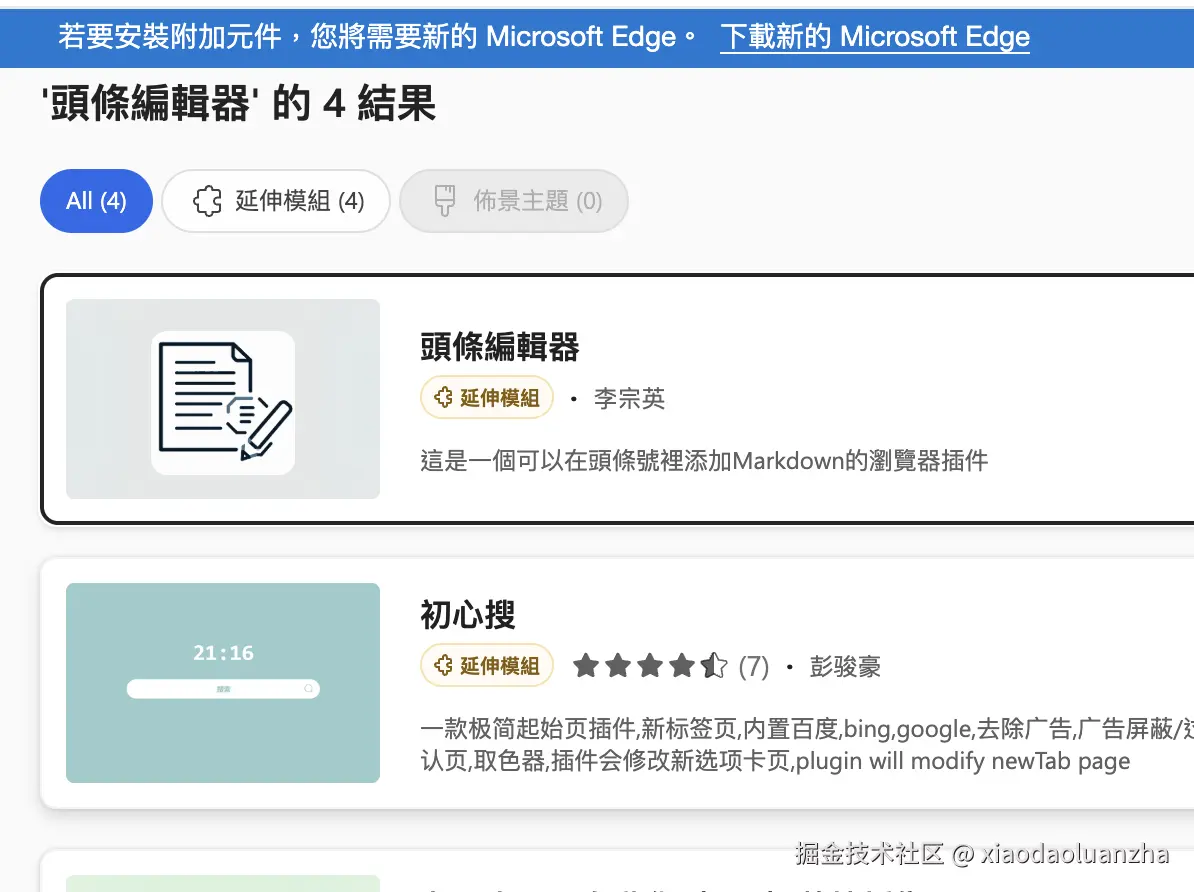Click the 延伸模組 badge under 初心搜
Screen dimensions: 1194x892
click(487, 666)
